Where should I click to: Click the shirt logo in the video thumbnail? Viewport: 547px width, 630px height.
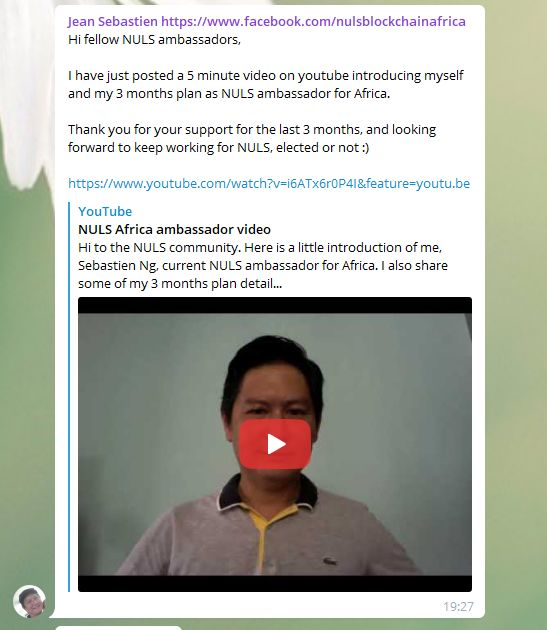pos(329,560)
